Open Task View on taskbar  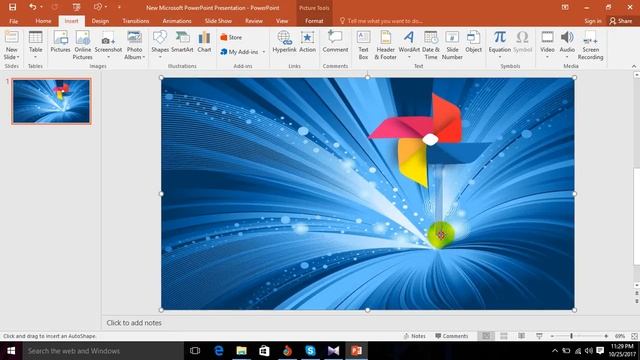coord(195,351)
